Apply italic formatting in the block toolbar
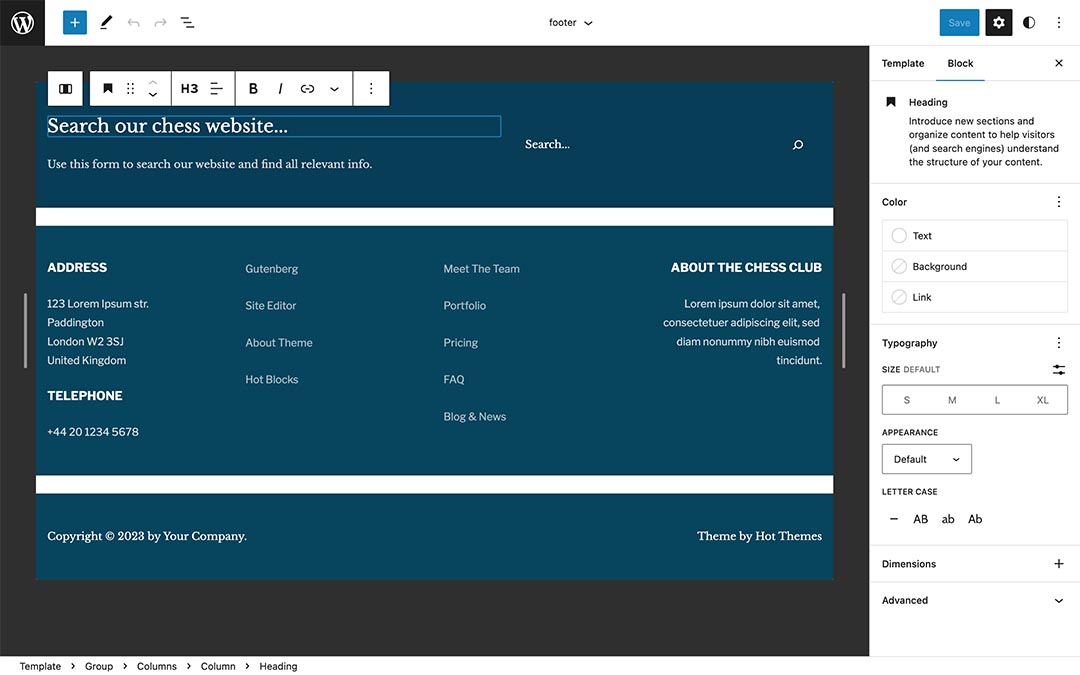This screenshot has width=1080, height=675. pos(280,88)
